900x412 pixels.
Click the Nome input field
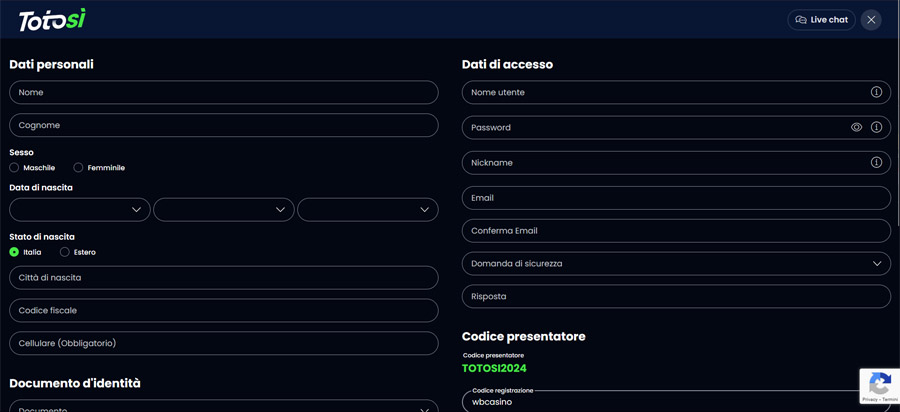[223, 92]
